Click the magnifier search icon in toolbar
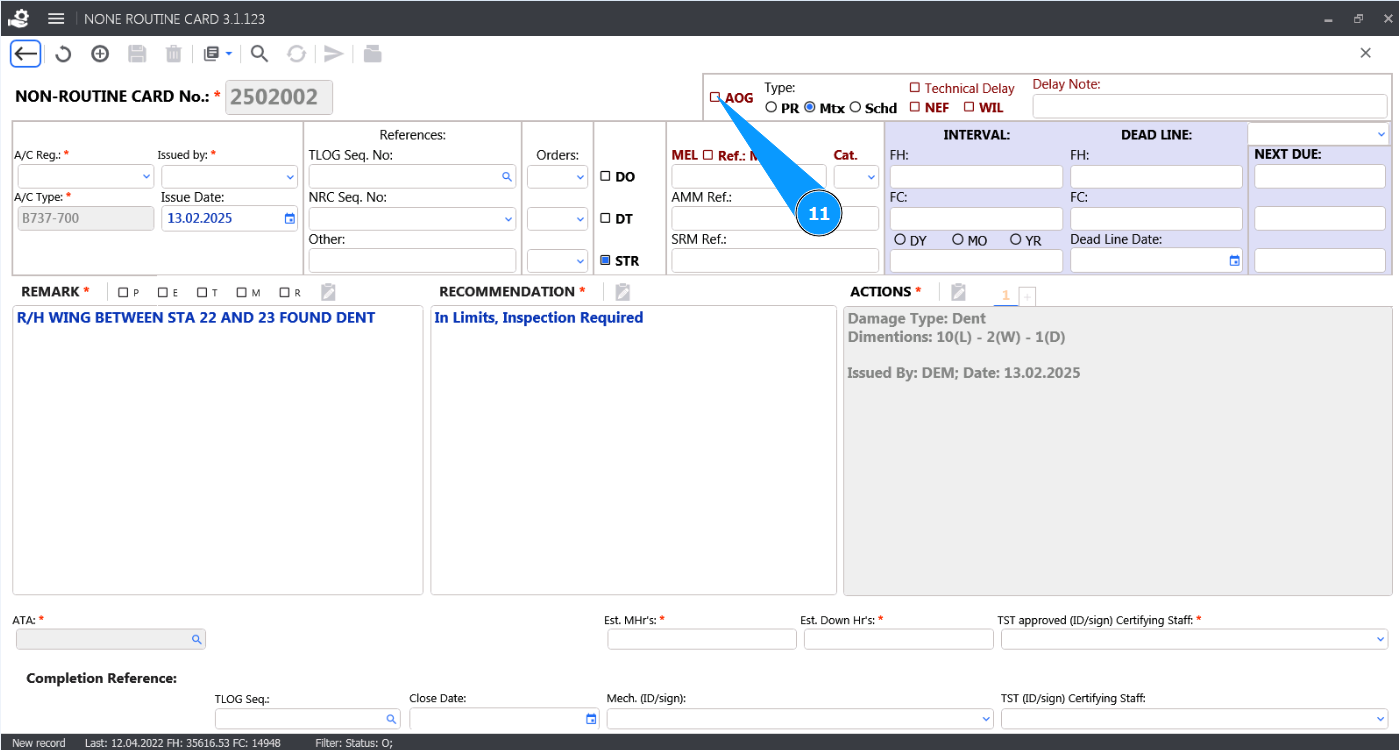Viewport: 1399px width, 750px height. tap(259, 54)
